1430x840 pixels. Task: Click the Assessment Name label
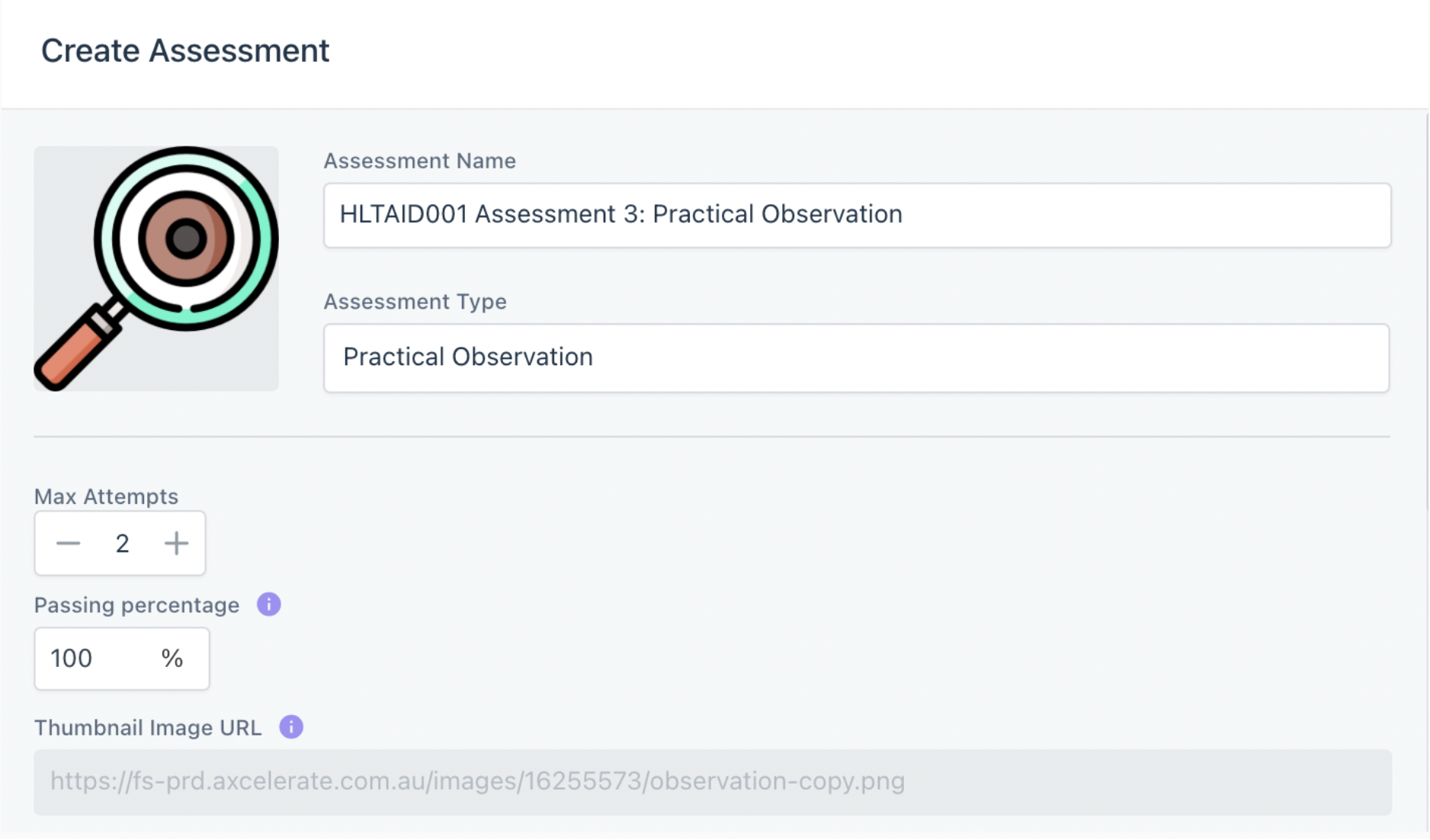(420, 161)
